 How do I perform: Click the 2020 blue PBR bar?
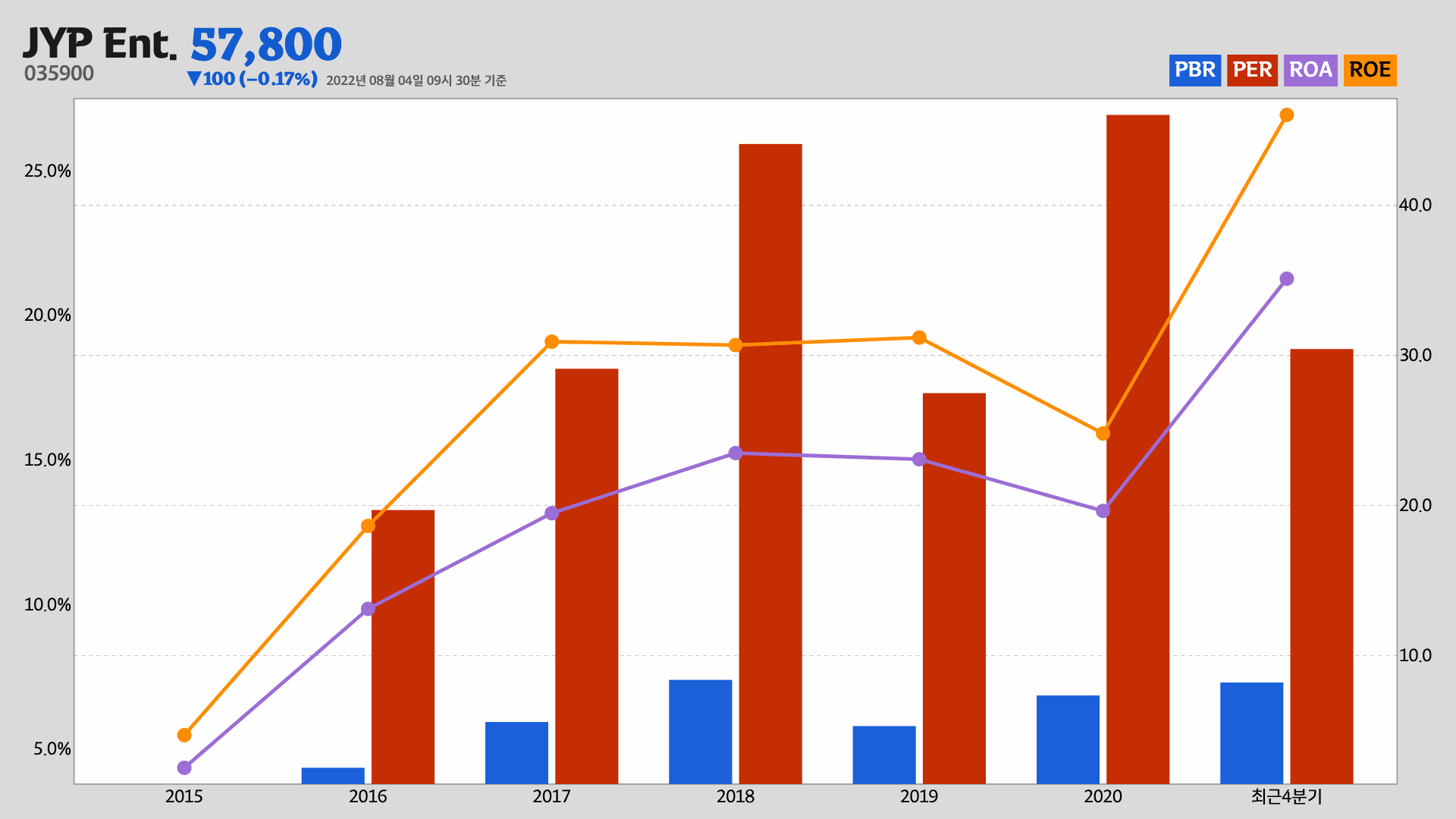[1068, 739]
